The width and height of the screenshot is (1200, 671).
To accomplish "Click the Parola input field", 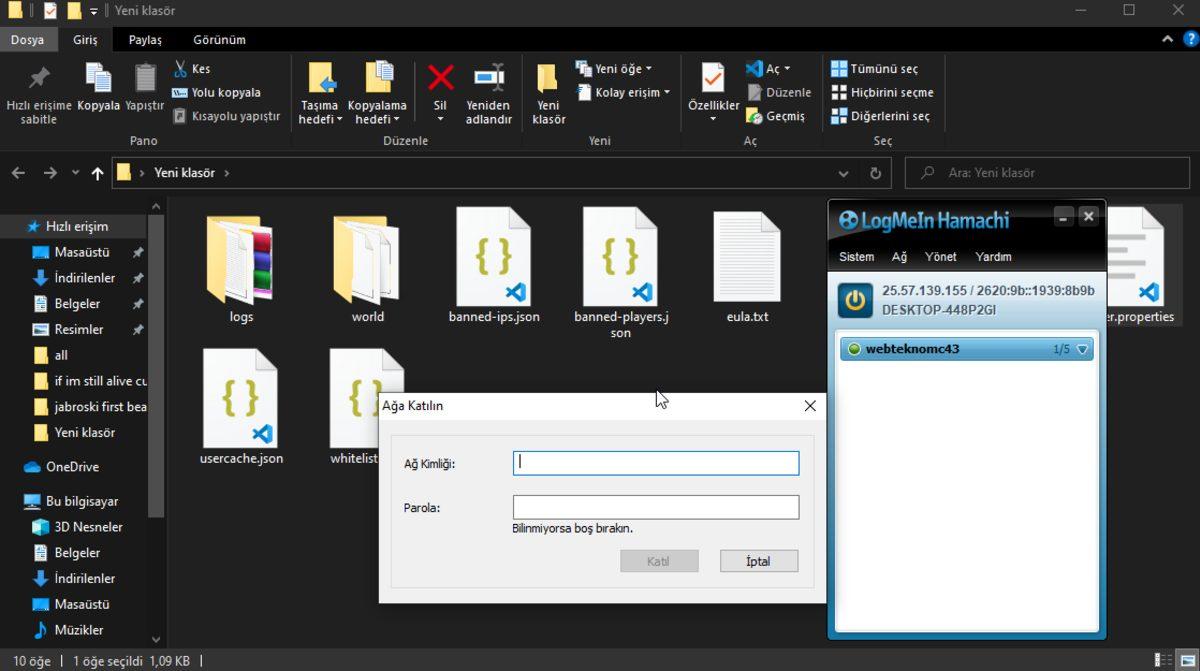I will 655,507.
